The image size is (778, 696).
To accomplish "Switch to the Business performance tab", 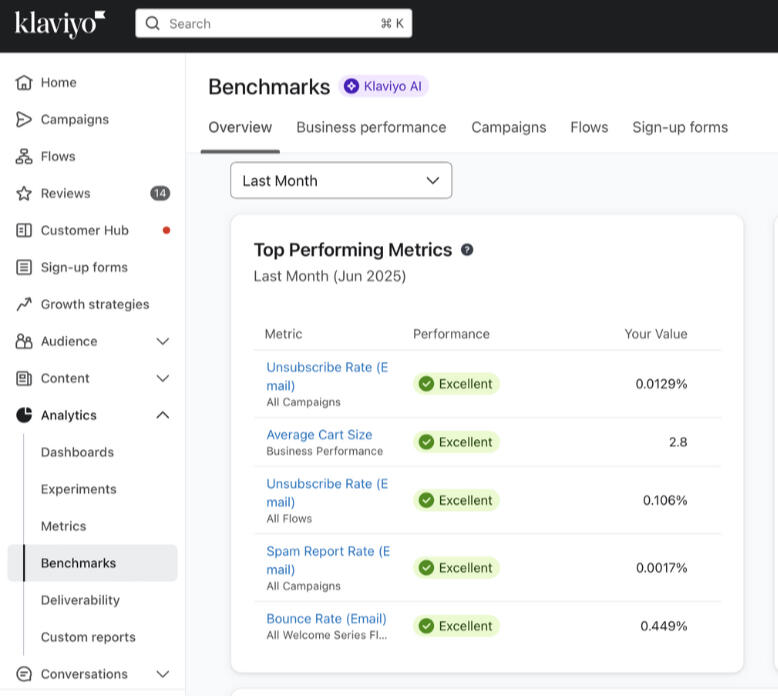I will [371, 128].
